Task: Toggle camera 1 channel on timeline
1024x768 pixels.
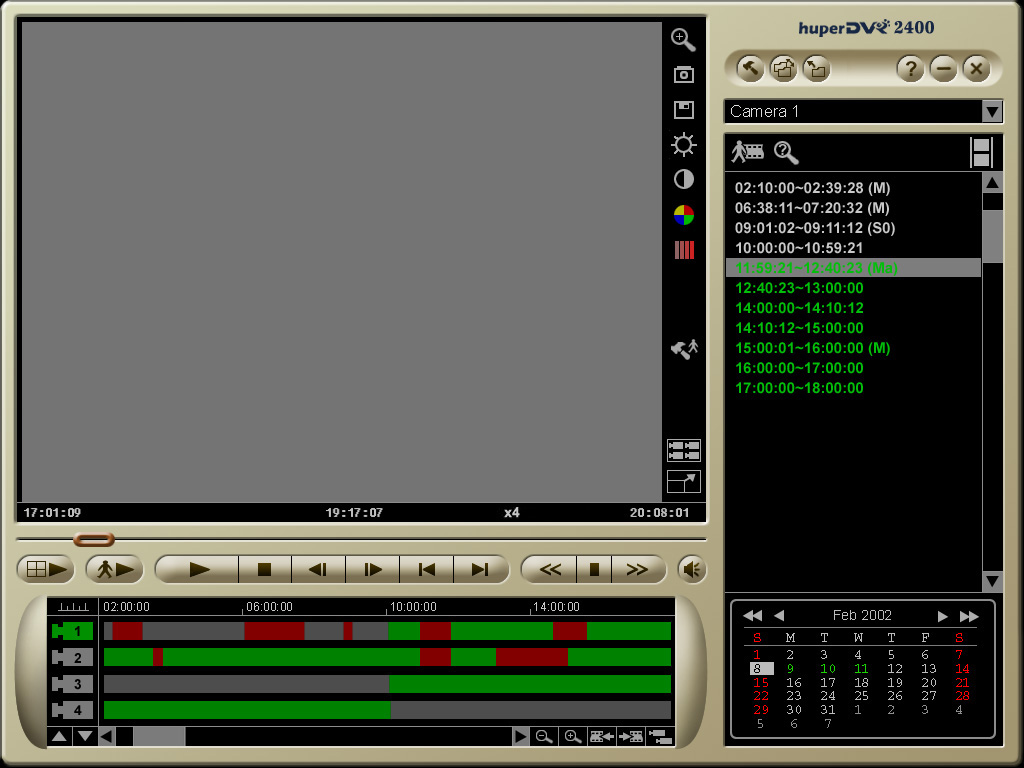Action: pos(72,631)
